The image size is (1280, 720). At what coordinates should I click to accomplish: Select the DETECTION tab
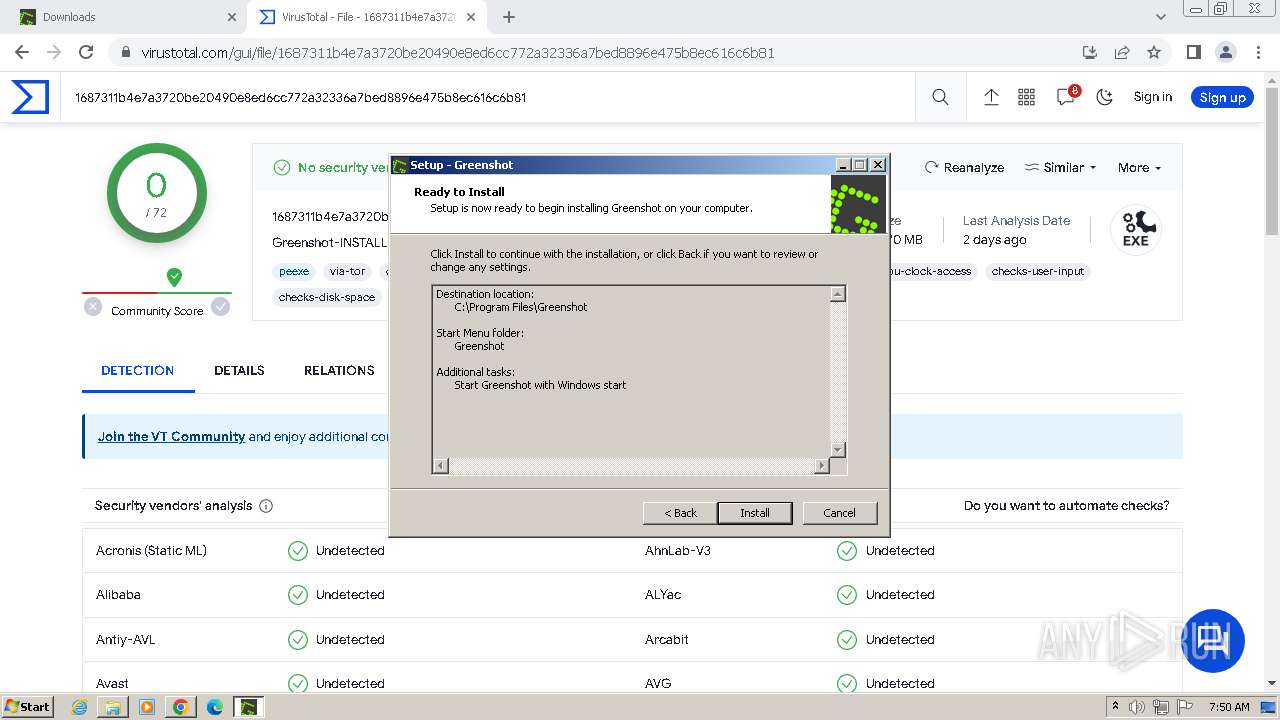coord(138,371)
